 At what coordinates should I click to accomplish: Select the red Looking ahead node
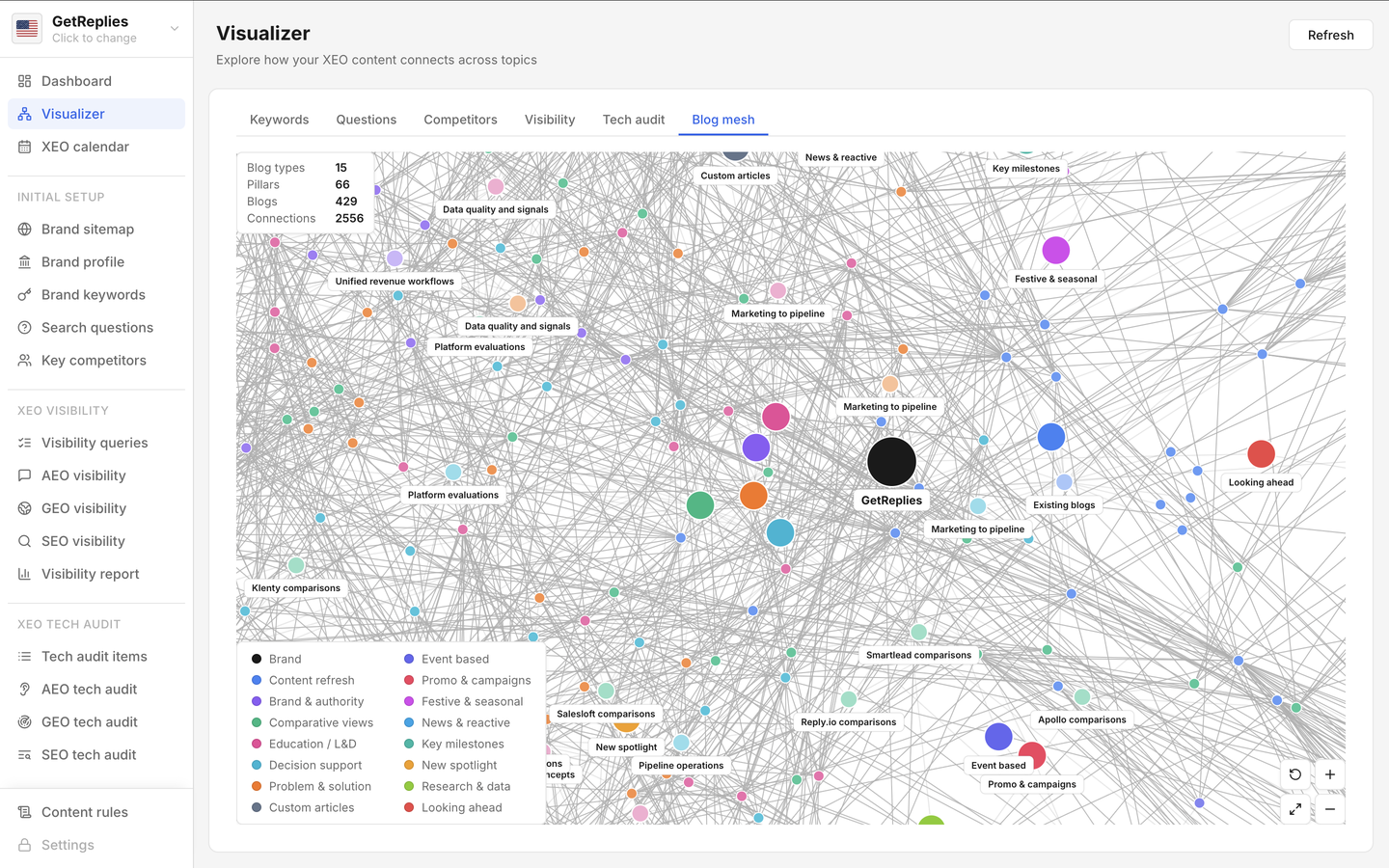(1261, 453)
